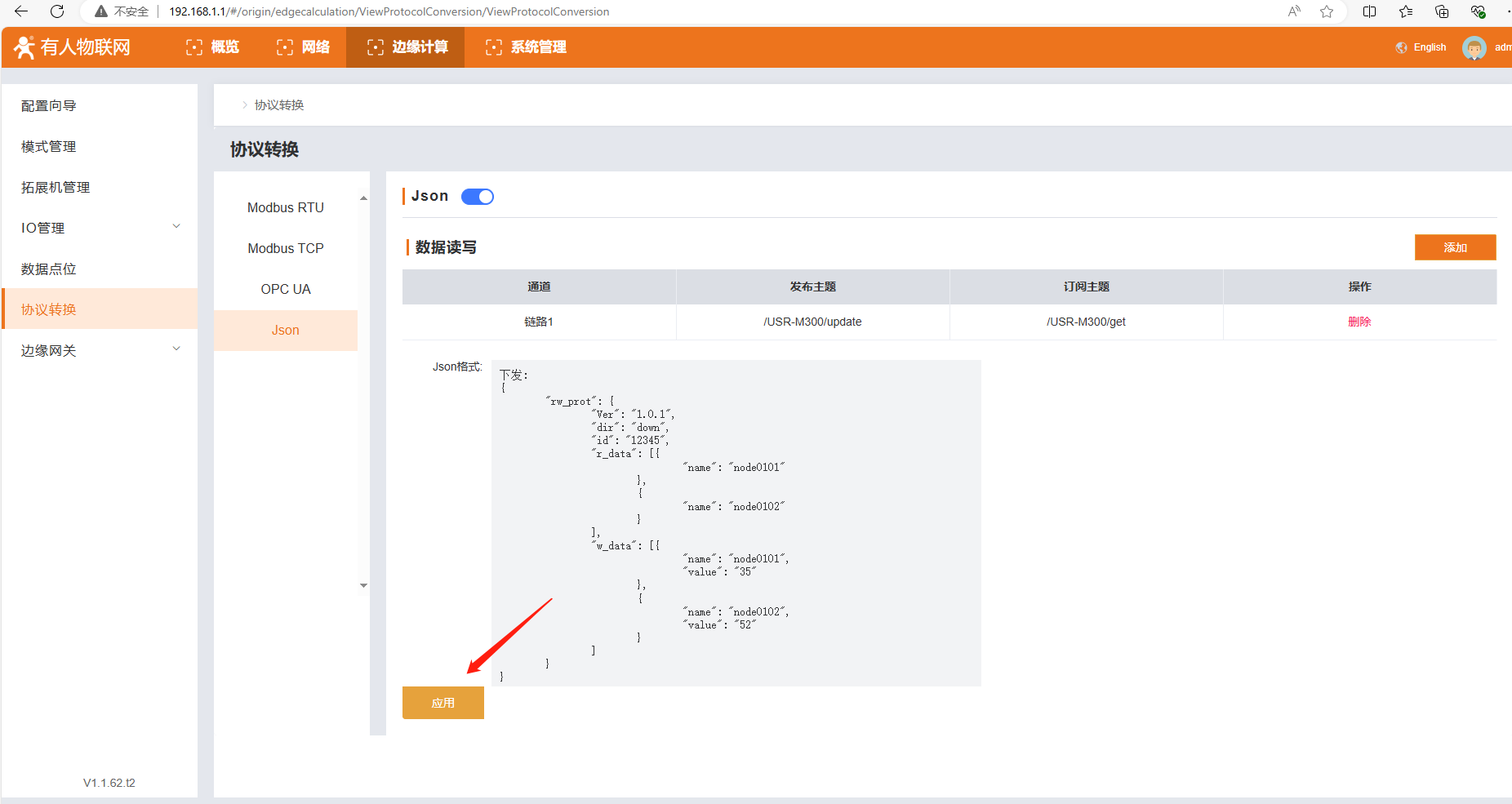The height and width of the screenshot is (804, 1512).
Task: Click the favorite star icon in address bar
Action: pyautogui.click(x=1327, y=11)
